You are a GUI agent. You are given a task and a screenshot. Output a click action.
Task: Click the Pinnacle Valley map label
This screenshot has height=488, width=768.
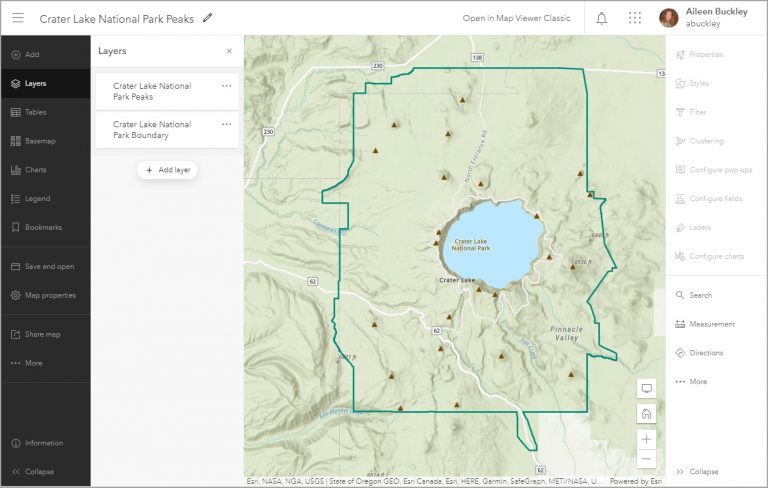point(567,333)
